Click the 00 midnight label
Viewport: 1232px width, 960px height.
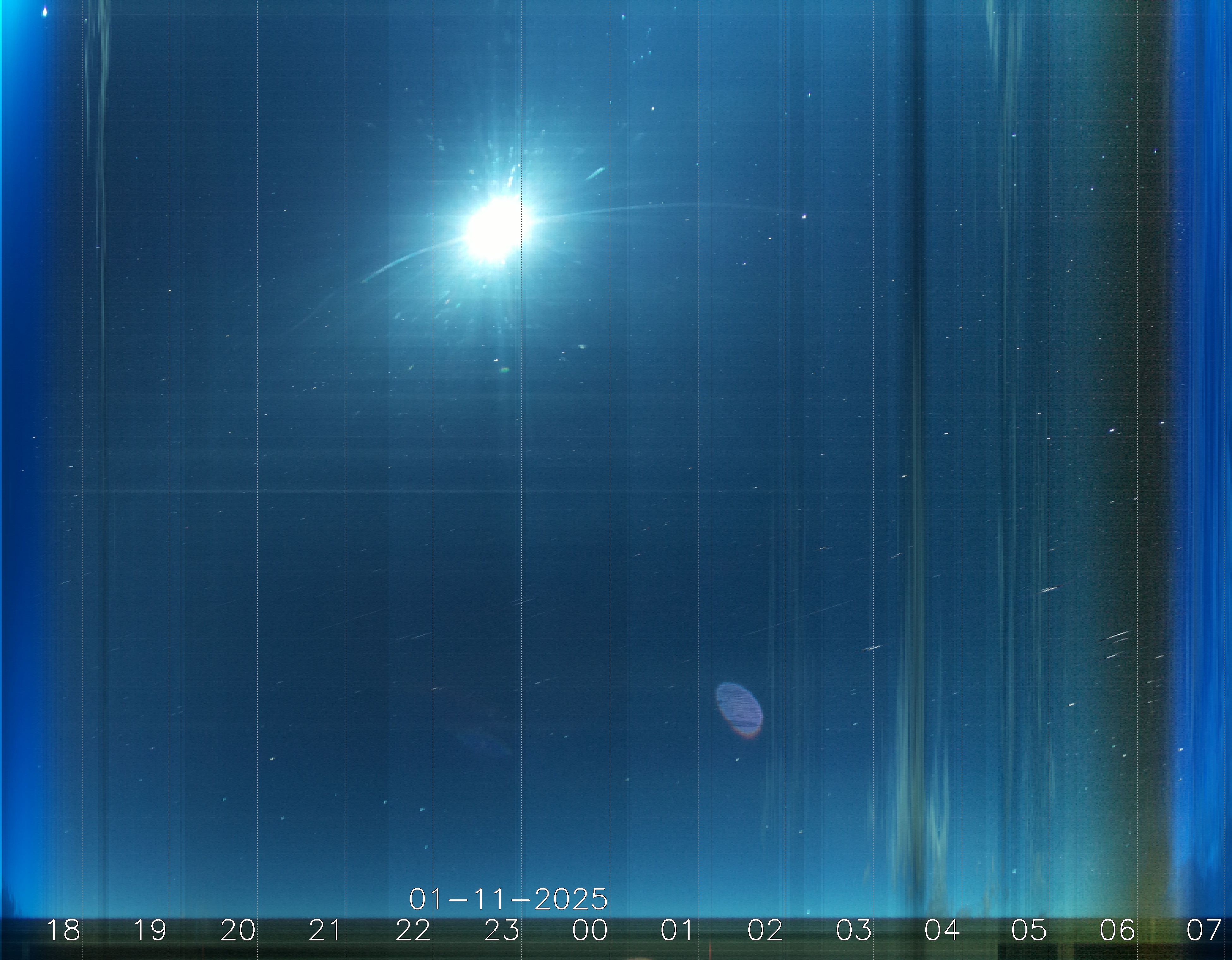590,930
